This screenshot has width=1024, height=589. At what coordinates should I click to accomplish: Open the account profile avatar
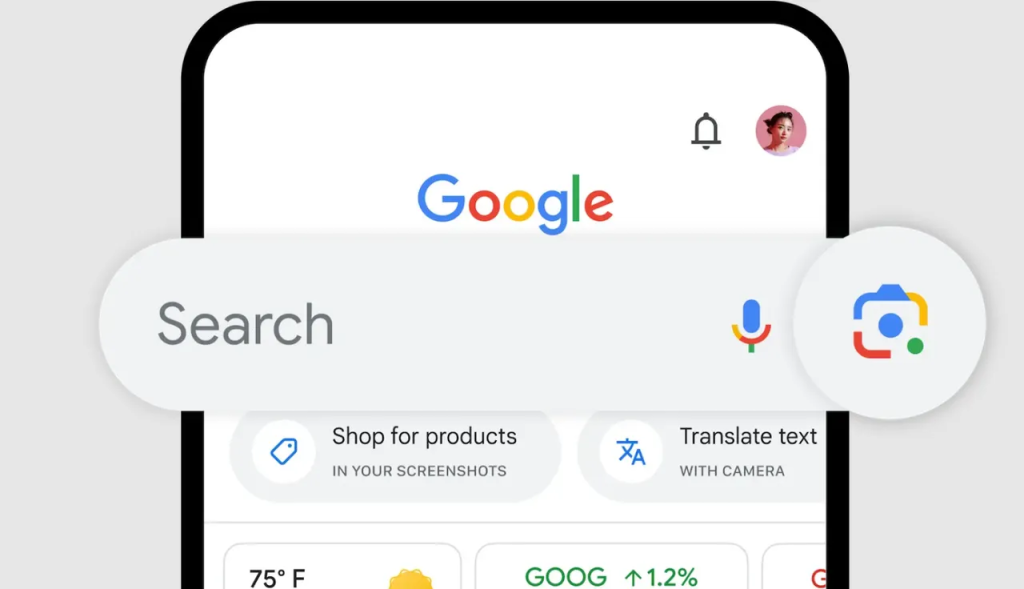[x=780, y=131]
